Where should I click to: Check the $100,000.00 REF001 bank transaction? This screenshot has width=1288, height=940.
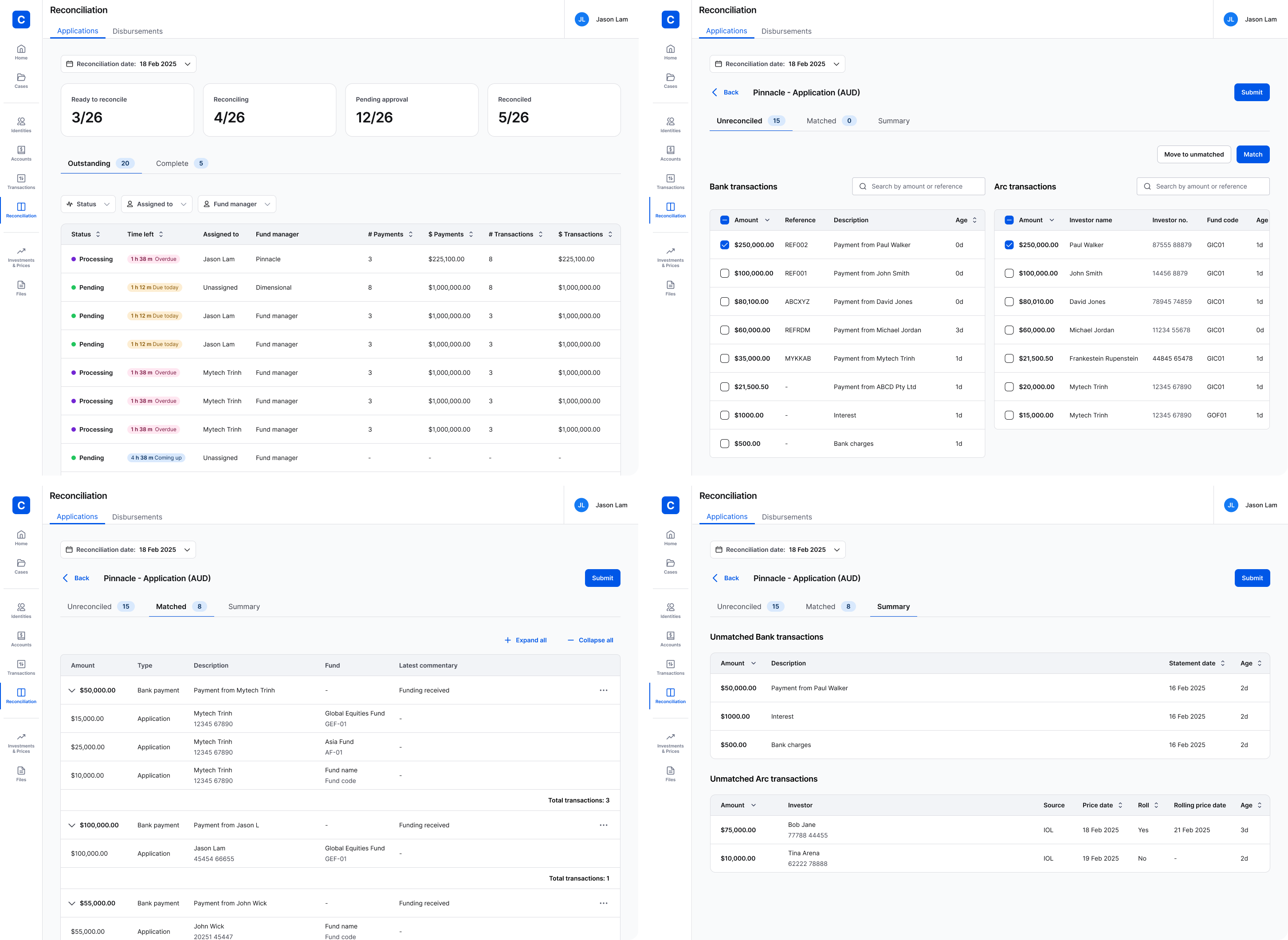coord(724,273)
